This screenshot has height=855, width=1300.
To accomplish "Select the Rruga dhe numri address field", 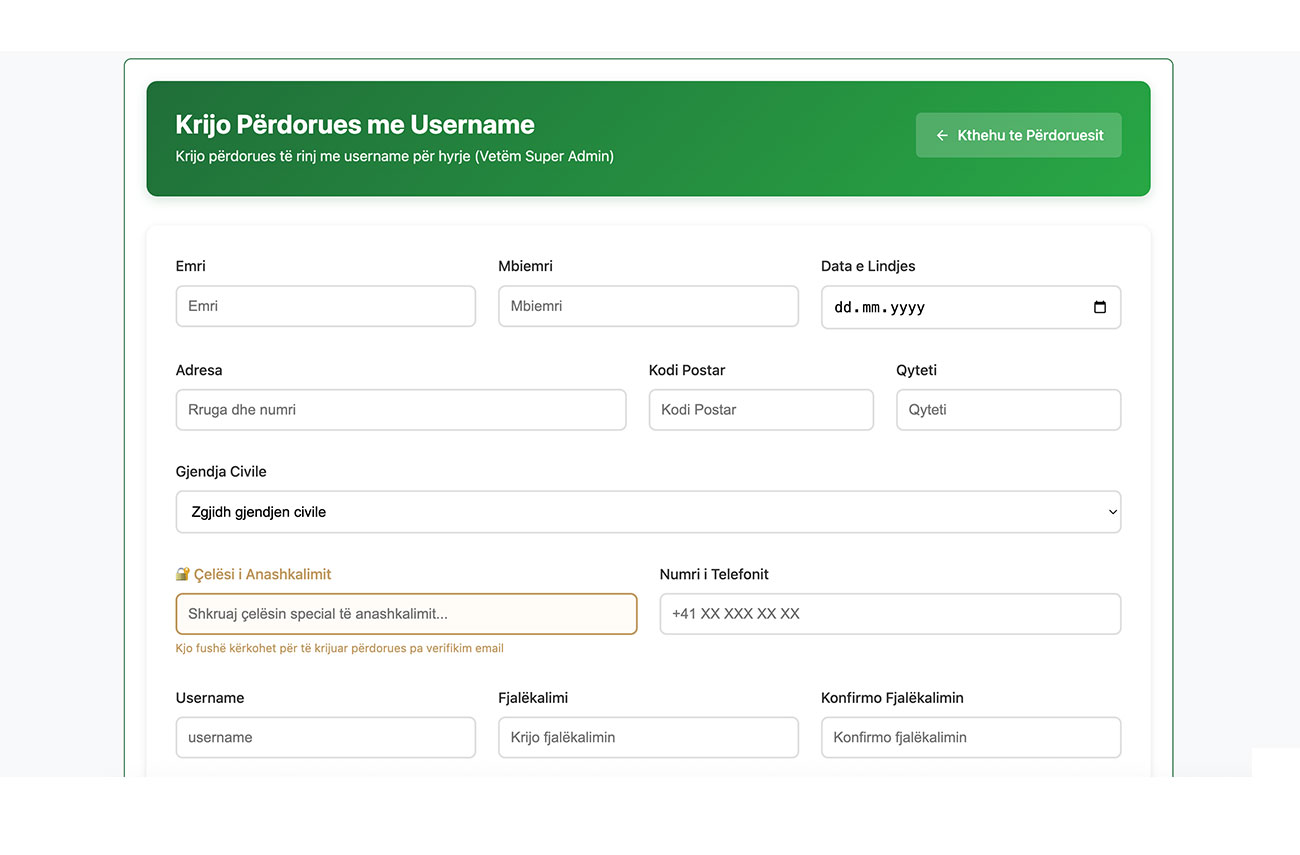I will (400, 410).
